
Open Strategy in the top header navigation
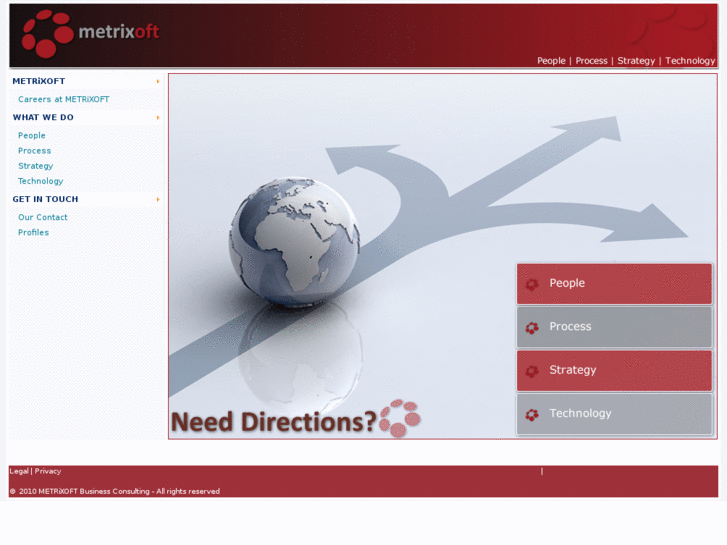pos(636,61)
